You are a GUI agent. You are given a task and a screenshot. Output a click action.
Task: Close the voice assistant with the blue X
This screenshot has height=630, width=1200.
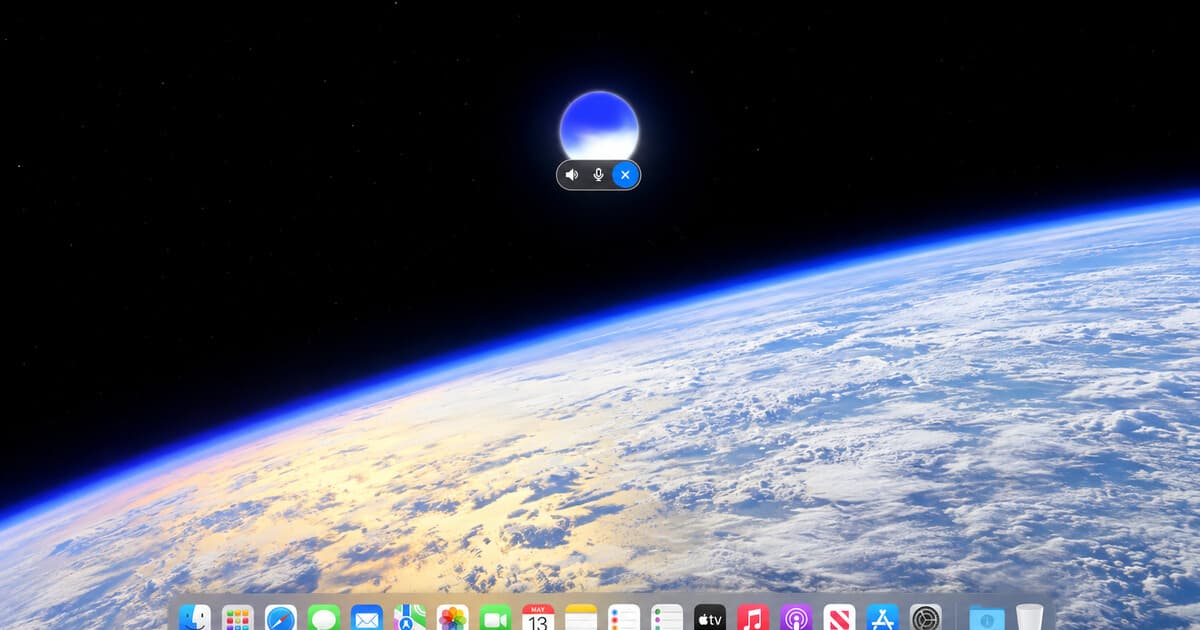625,175
